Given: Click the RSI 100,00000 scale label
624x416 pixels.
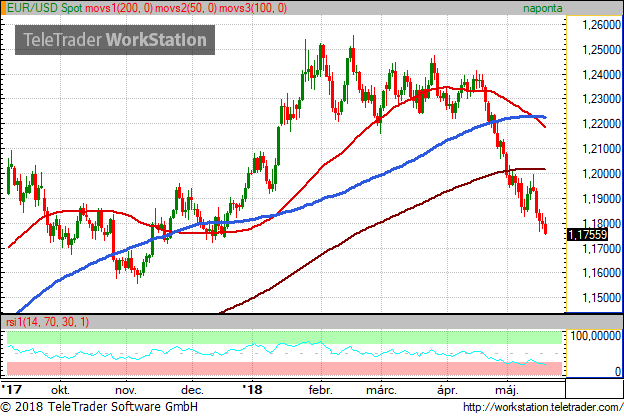Looking at the screenshot, I should tap(596, 336).
